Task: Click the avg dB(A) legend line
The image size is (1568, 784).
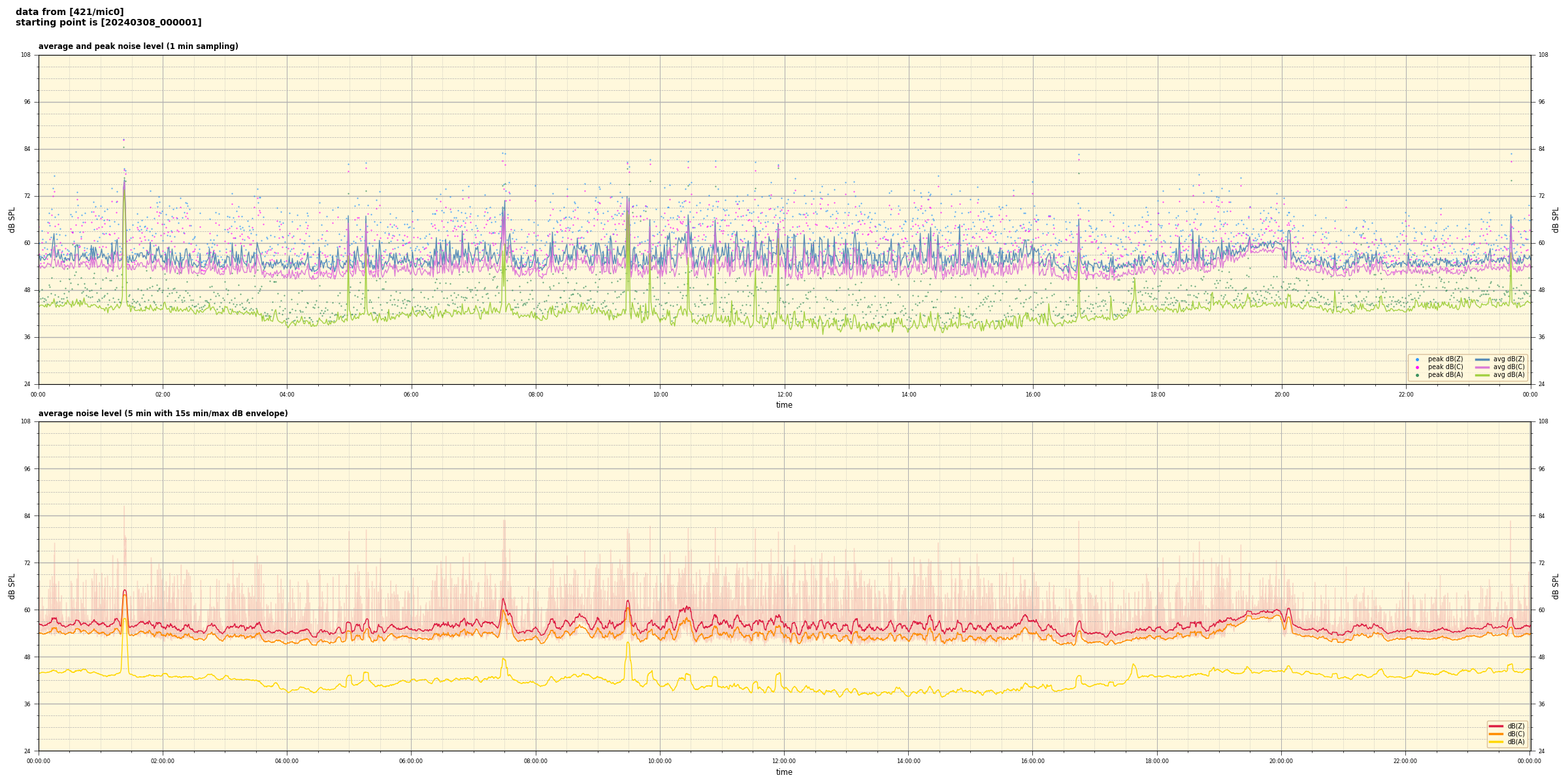Action: 1482,375
